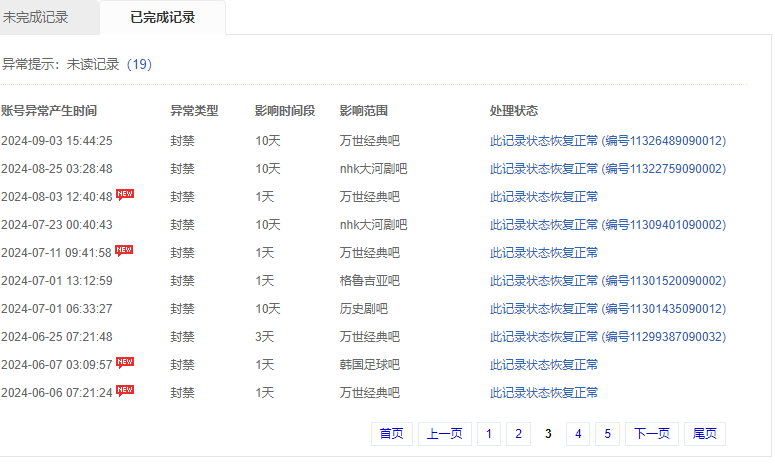Select timestamp 2024-09-03 15:44:25
Viewport: 775px width, 469px height.
click(x=57, y=141)
